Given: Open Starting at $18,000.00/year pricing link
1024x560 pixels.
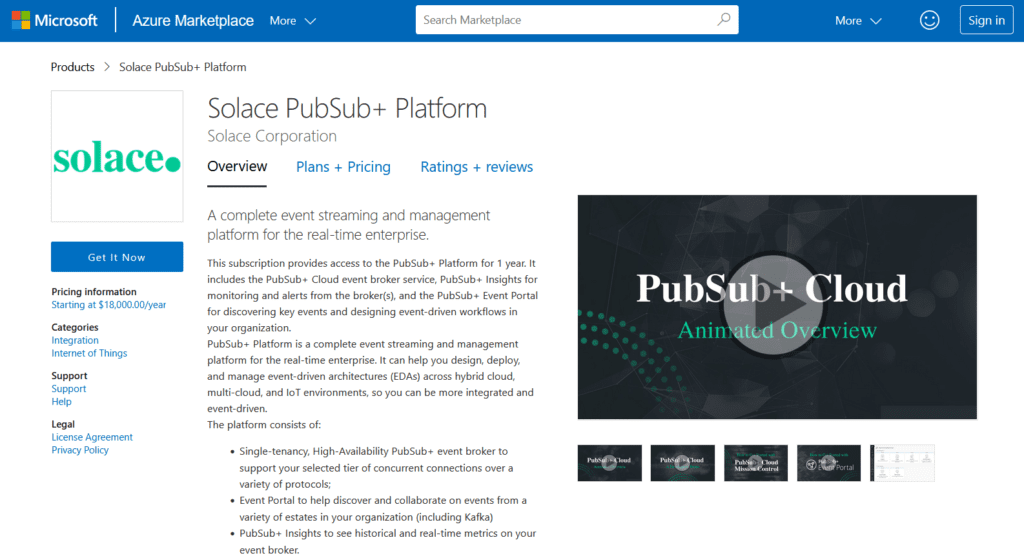Looking at the screenshot, I should (108, 305).
